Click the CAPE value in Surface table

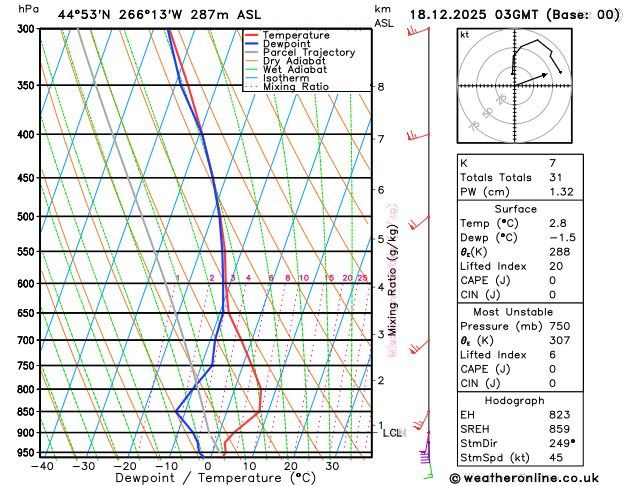click(x=552, y=280)
